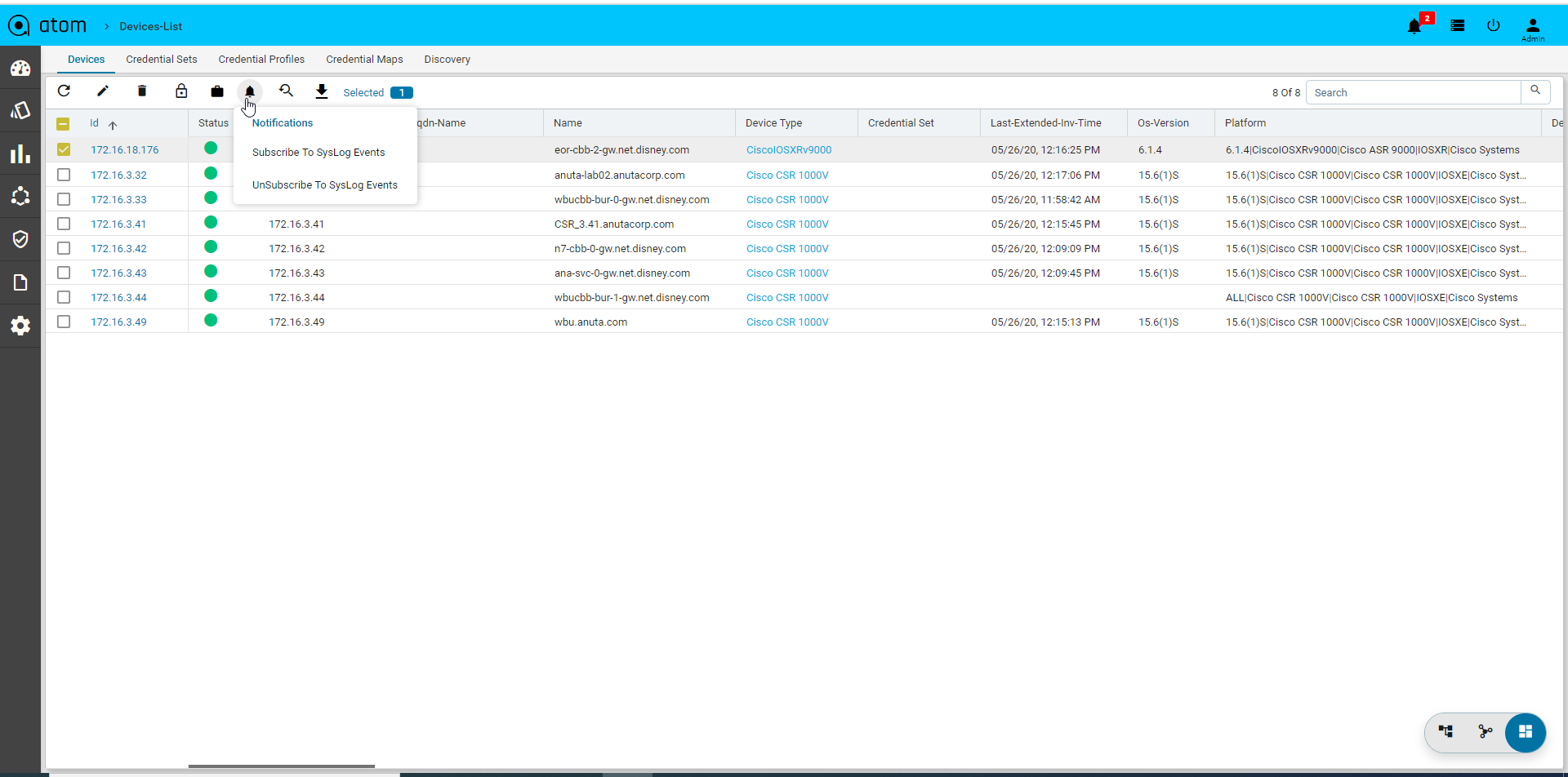This screenshot has height=777, width=1568.
Task: Open the Admin user profile icon
Action: click(1533, 29)
